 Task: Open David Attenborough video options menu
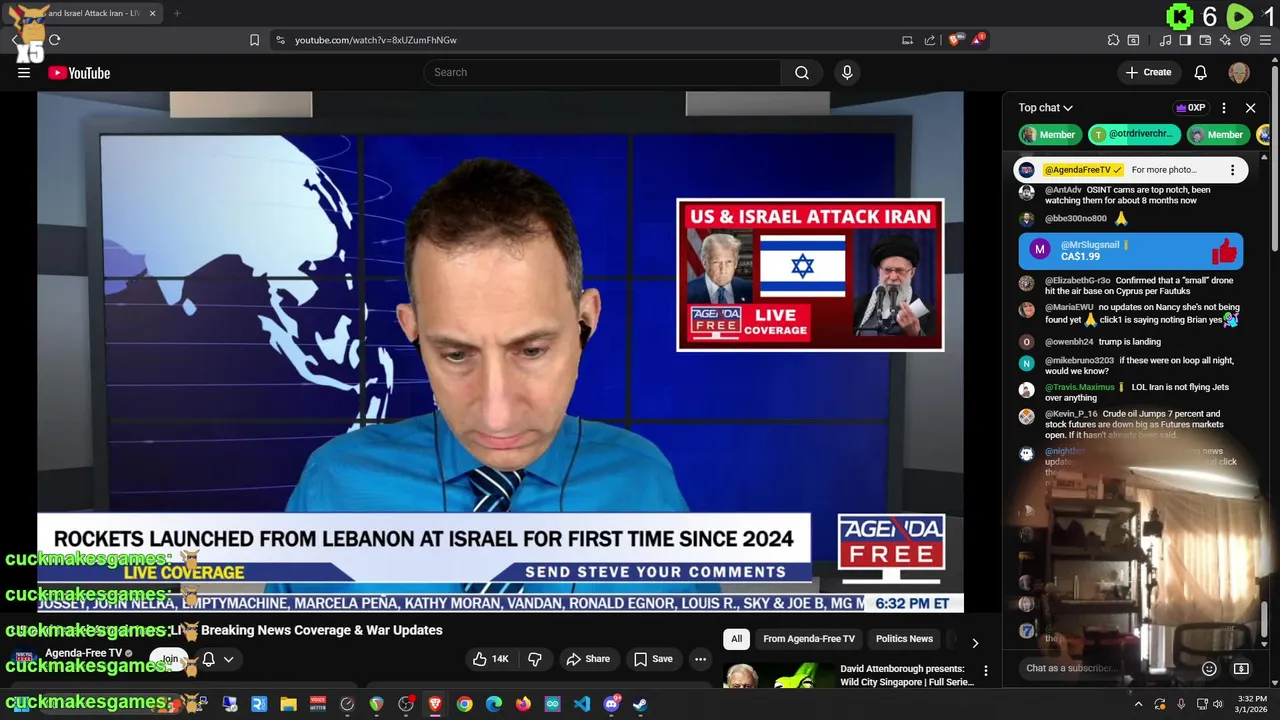tap(986, 671)
